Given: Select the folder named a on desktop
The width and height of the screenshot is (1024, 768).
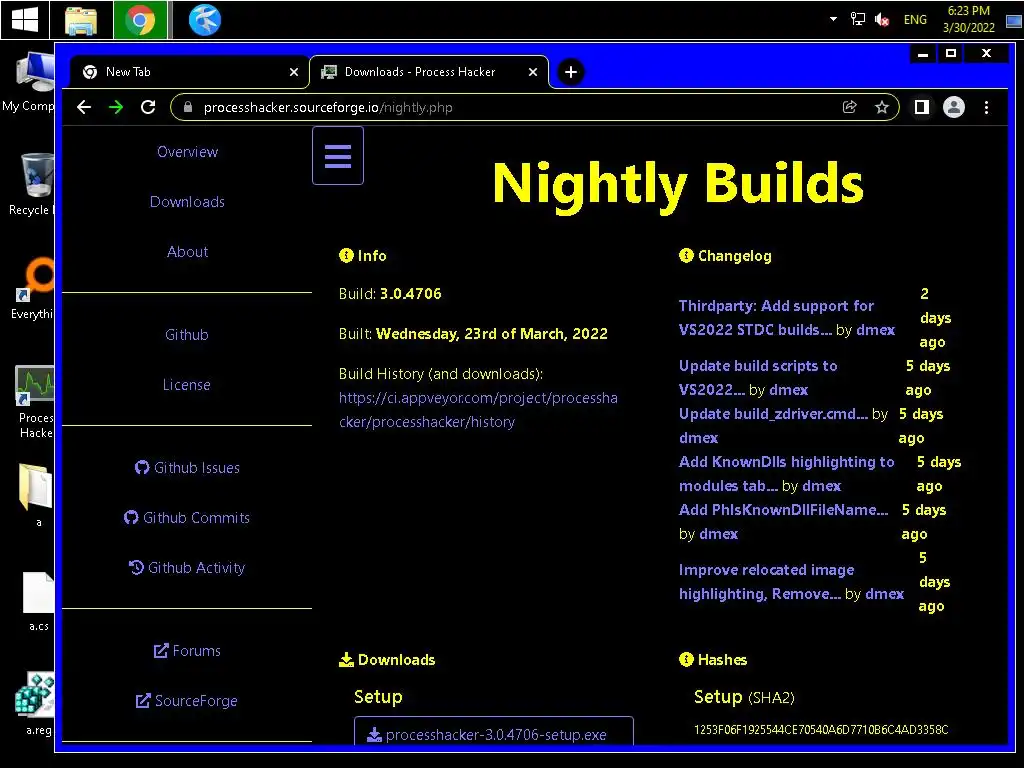Looking at the screenshot, I should (36, 495).
